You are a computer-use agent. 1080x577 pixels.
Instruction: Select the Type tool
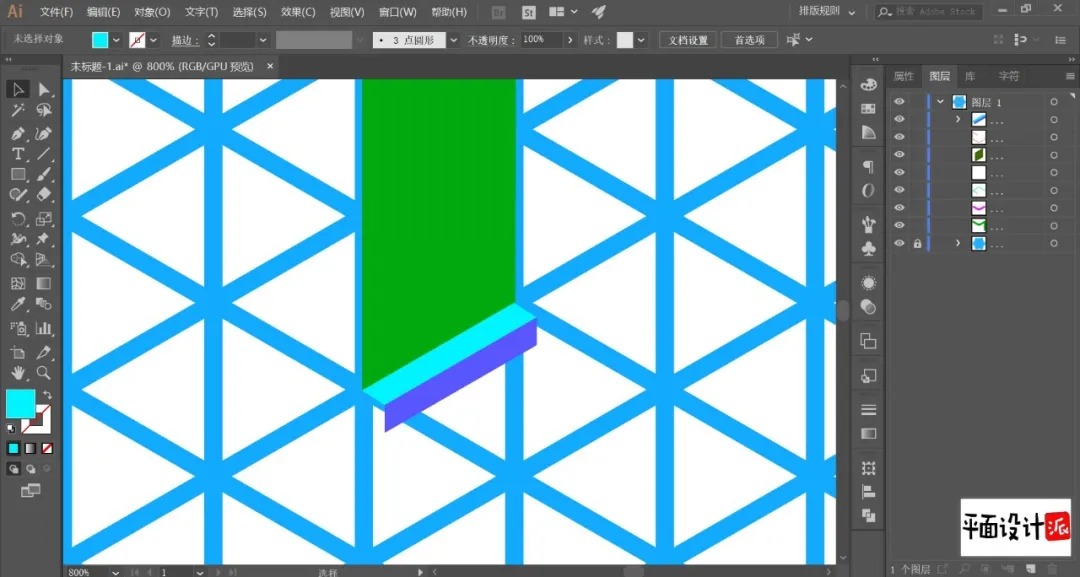pyautogui.click(x=18, y=154)
